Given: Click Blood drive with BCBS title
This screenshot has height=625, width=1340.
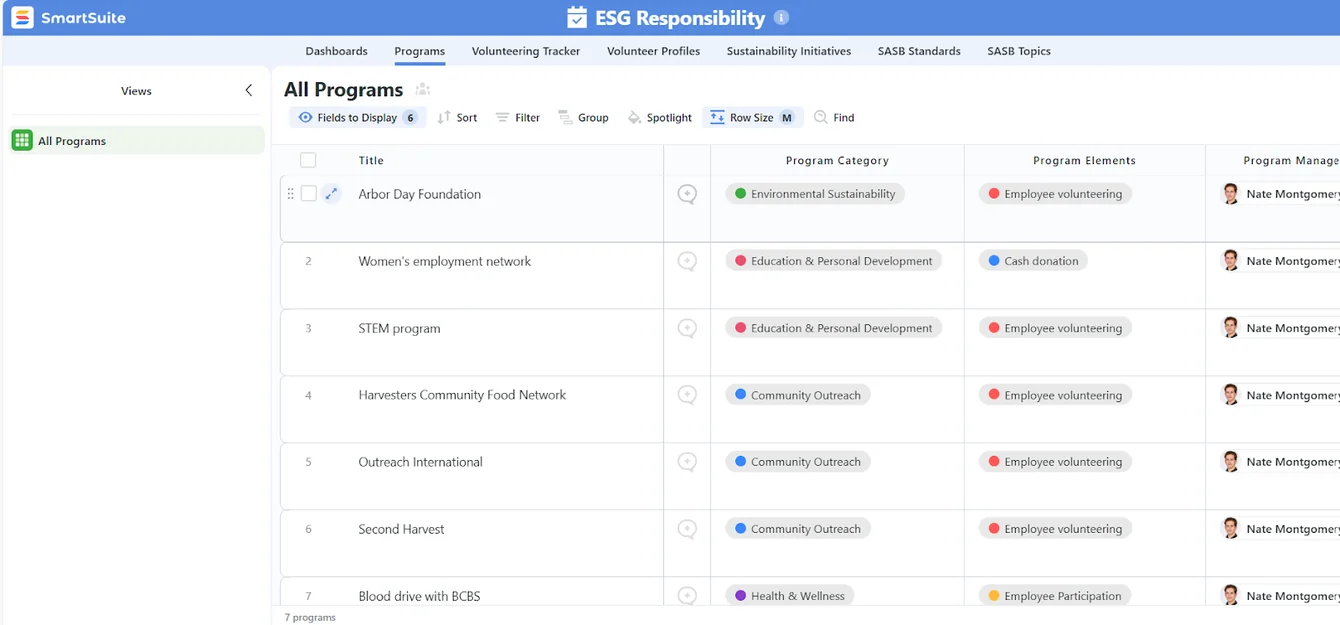Looking at the screenshot, I should (419, 596).
